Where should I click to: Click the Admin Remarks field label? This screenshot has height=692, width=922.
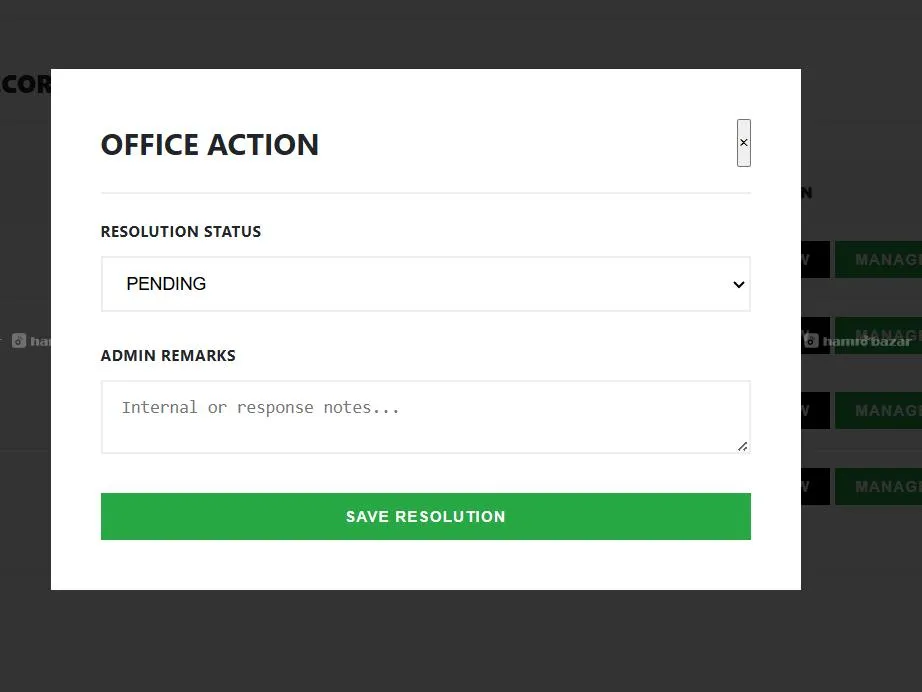(168, 356)
